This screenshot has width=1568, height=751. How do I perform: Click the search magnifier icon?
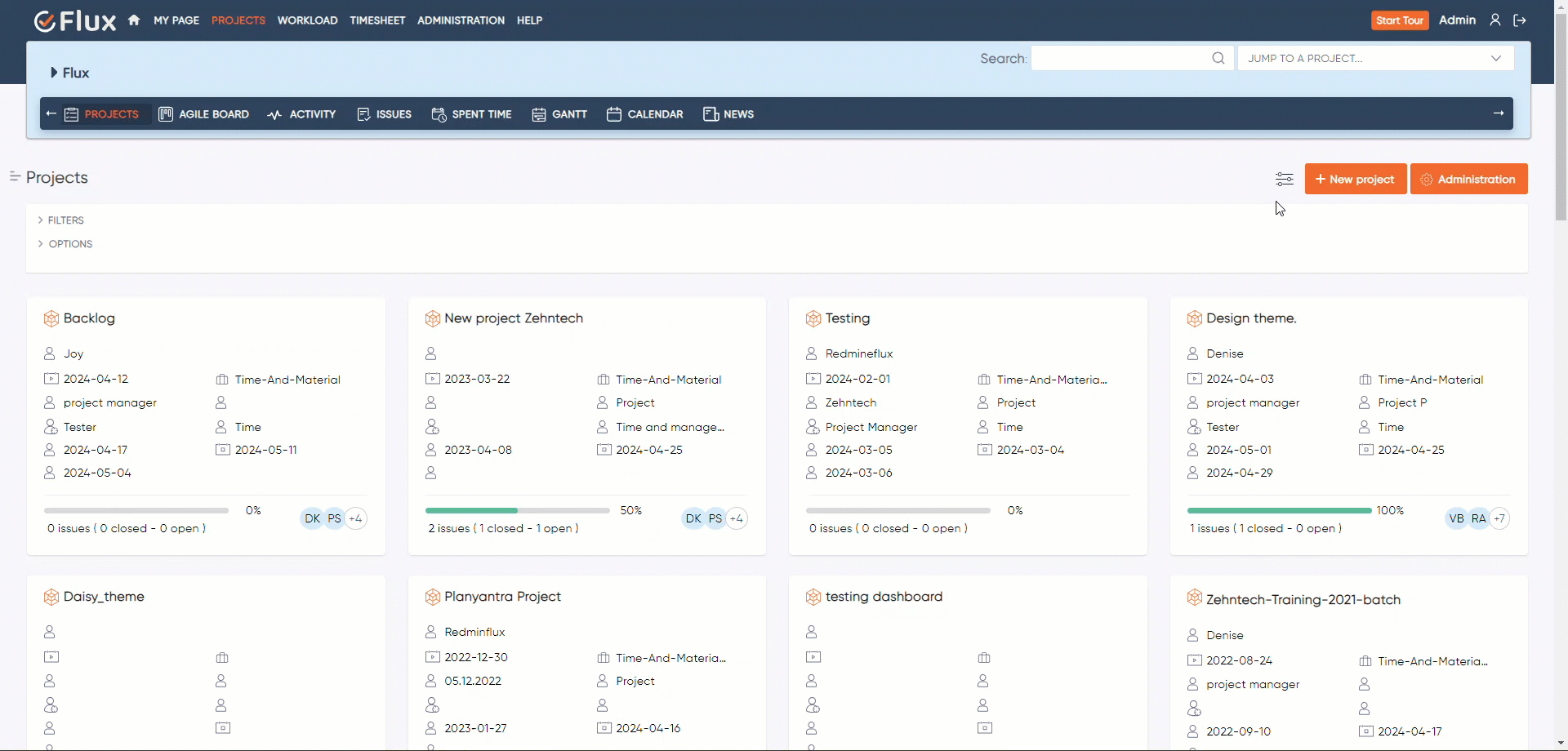[1218, 58]
